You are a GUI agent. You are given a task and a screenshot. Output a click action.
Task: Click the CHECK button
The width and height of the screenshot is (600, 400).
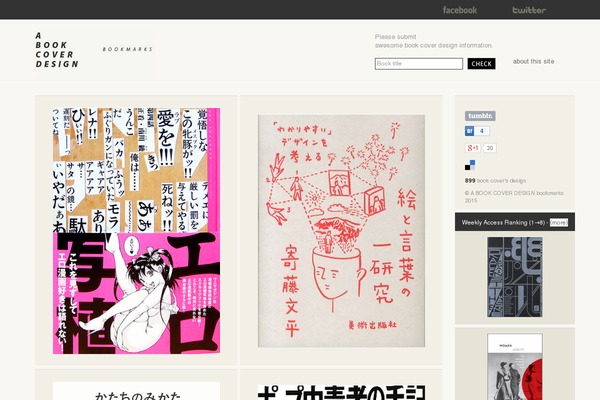481,64
